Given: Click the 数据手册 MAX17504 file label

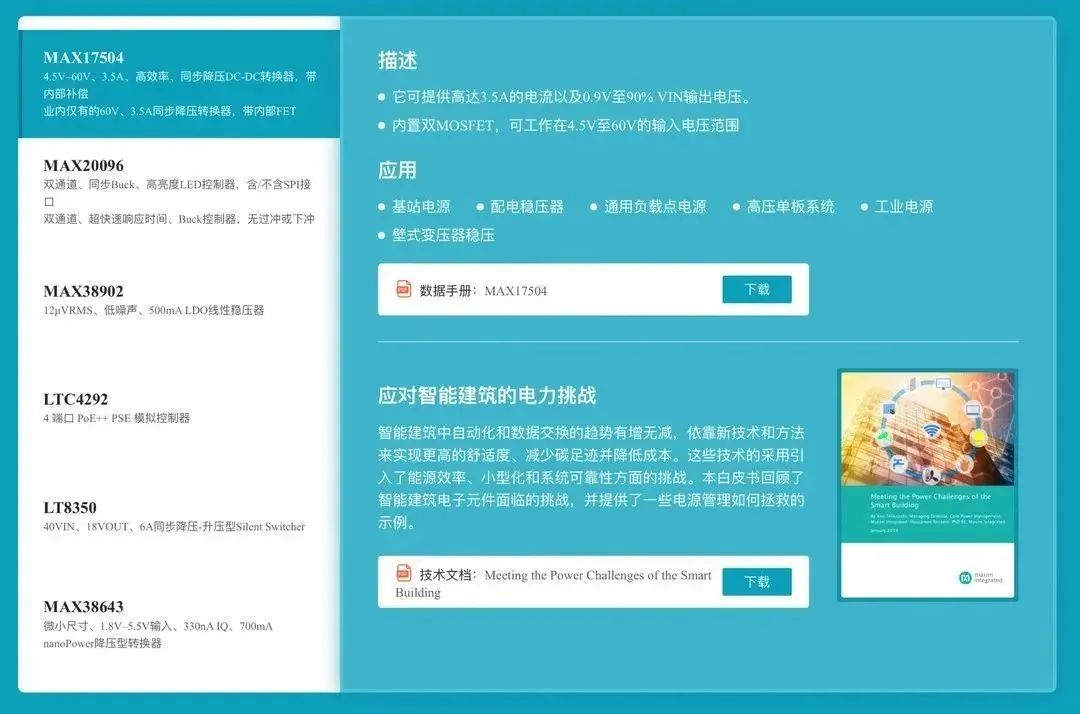Looking at the screenshot, I should click(483, 291).
